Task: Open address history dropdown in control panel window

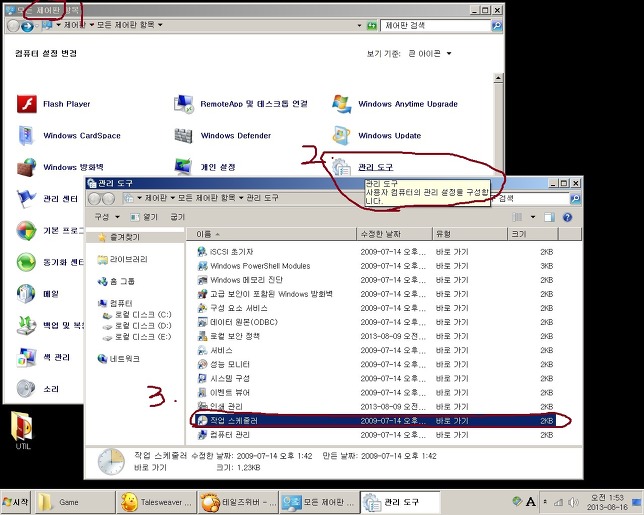Action: tap(359, 25)
